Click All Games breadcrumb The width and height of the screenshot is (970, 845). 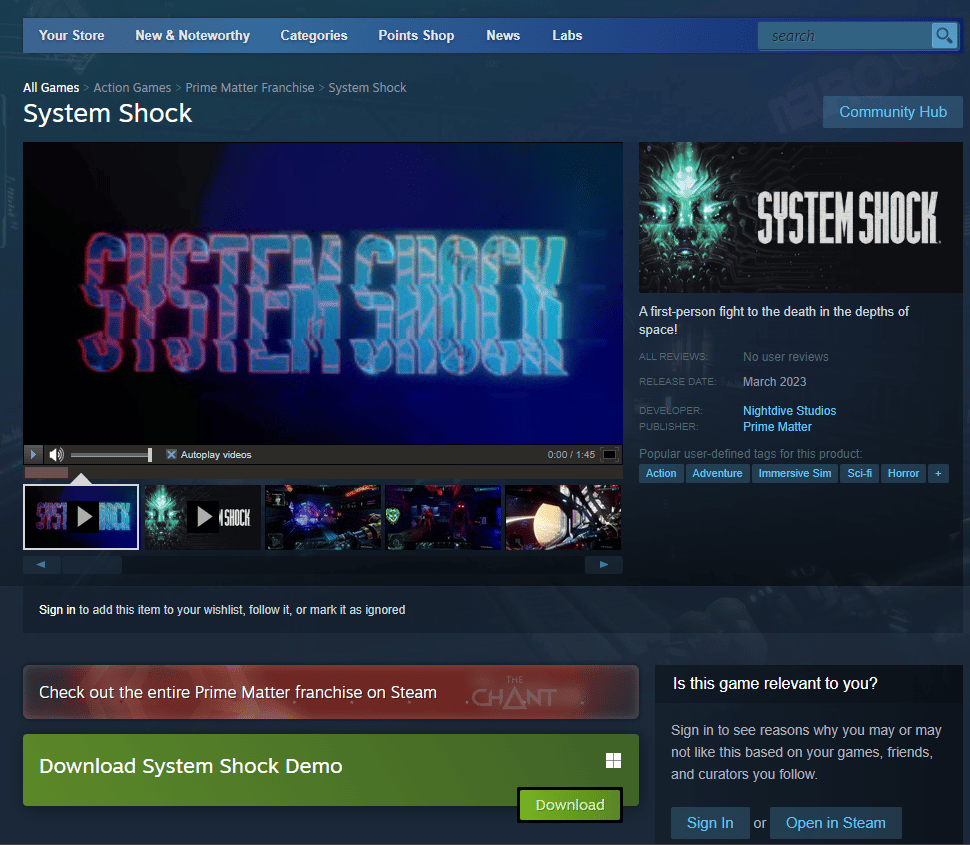tap(51, 88)
